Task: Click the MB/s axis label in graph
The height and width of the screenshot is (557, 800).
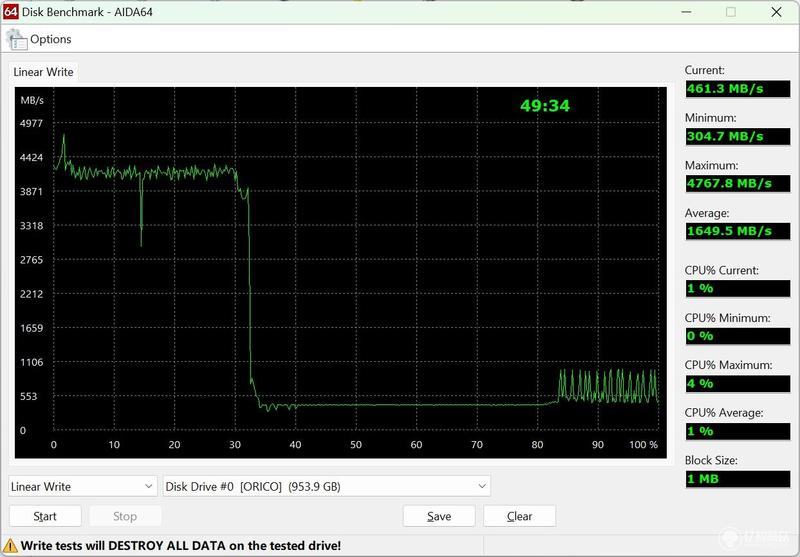Action: point(32,100)
